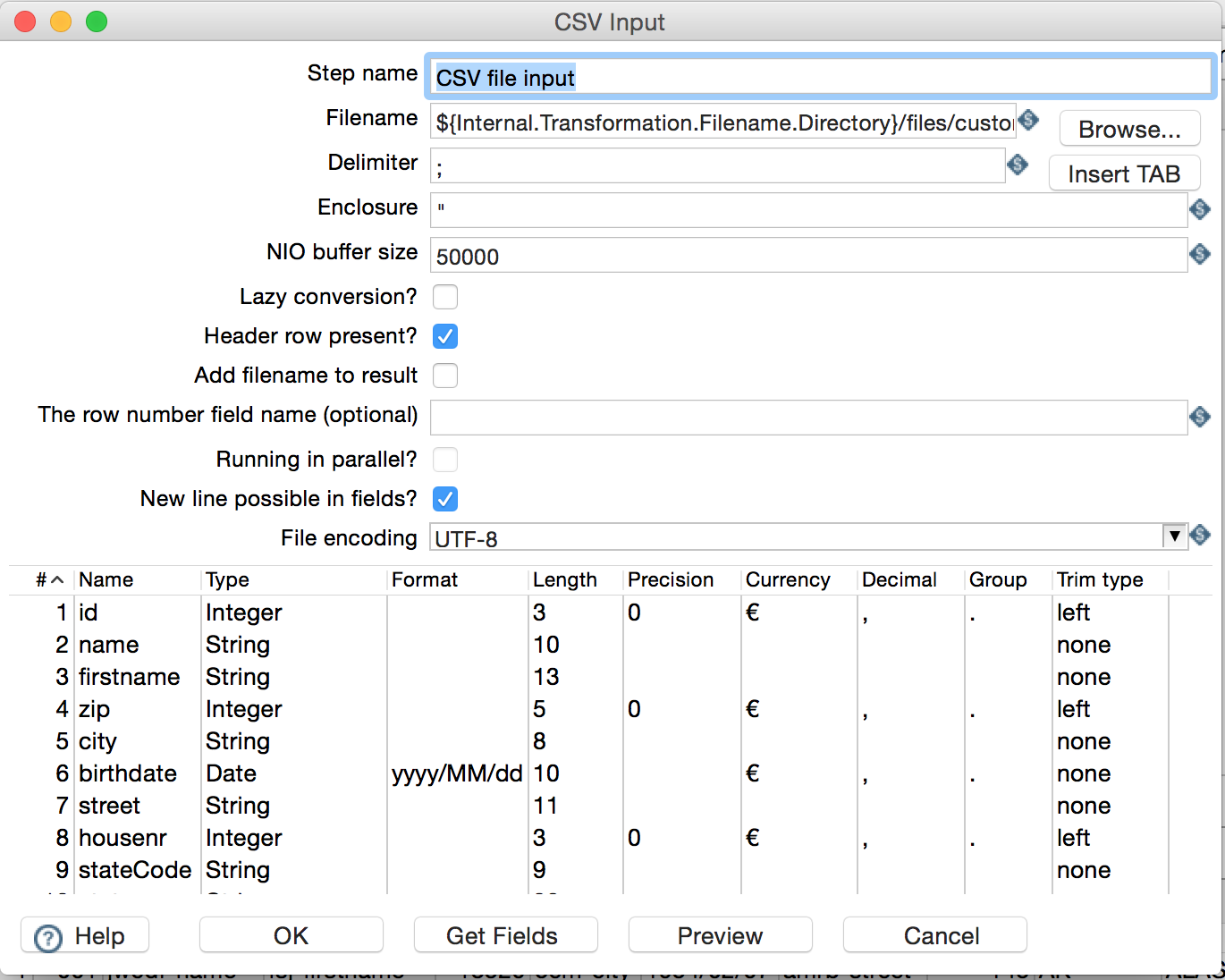Click variable icon next to Delimiter field
The height and width of the screenshot is (980, 1225).
pyautogui.click(x=1018, y=165)
